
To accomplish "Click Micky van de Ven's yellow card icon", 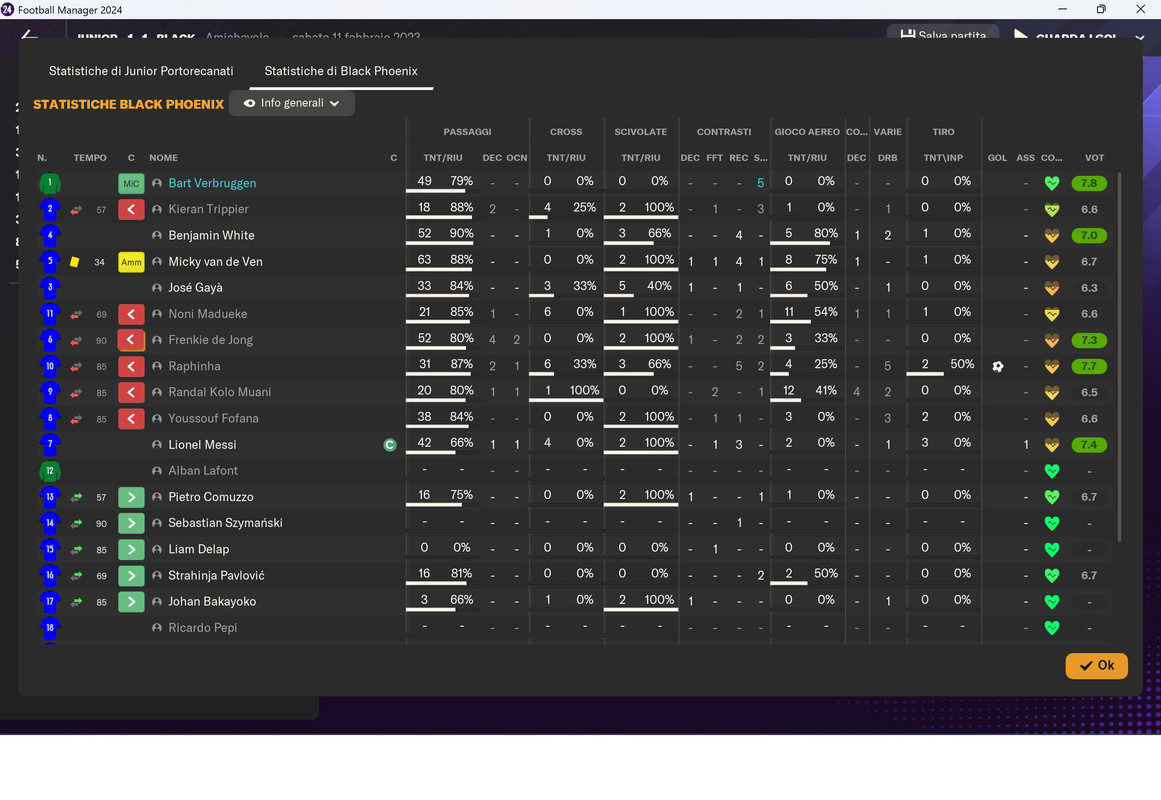I will [x=75, y=261].
